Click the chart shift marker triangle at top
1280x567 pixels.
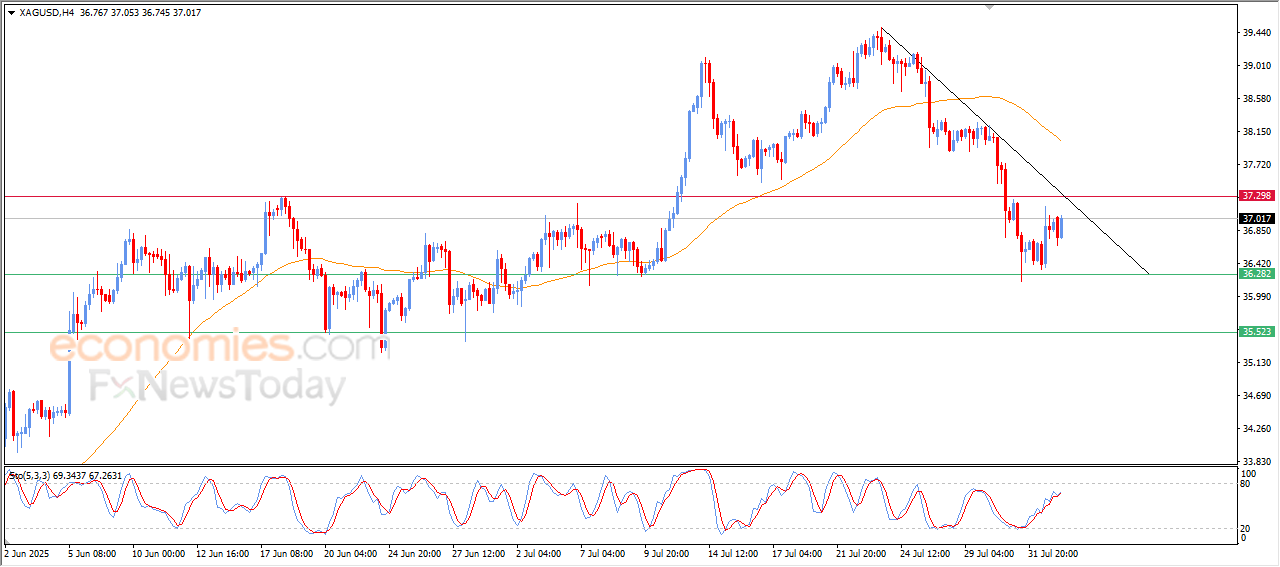pyautogui.click(x=990, y=6)
